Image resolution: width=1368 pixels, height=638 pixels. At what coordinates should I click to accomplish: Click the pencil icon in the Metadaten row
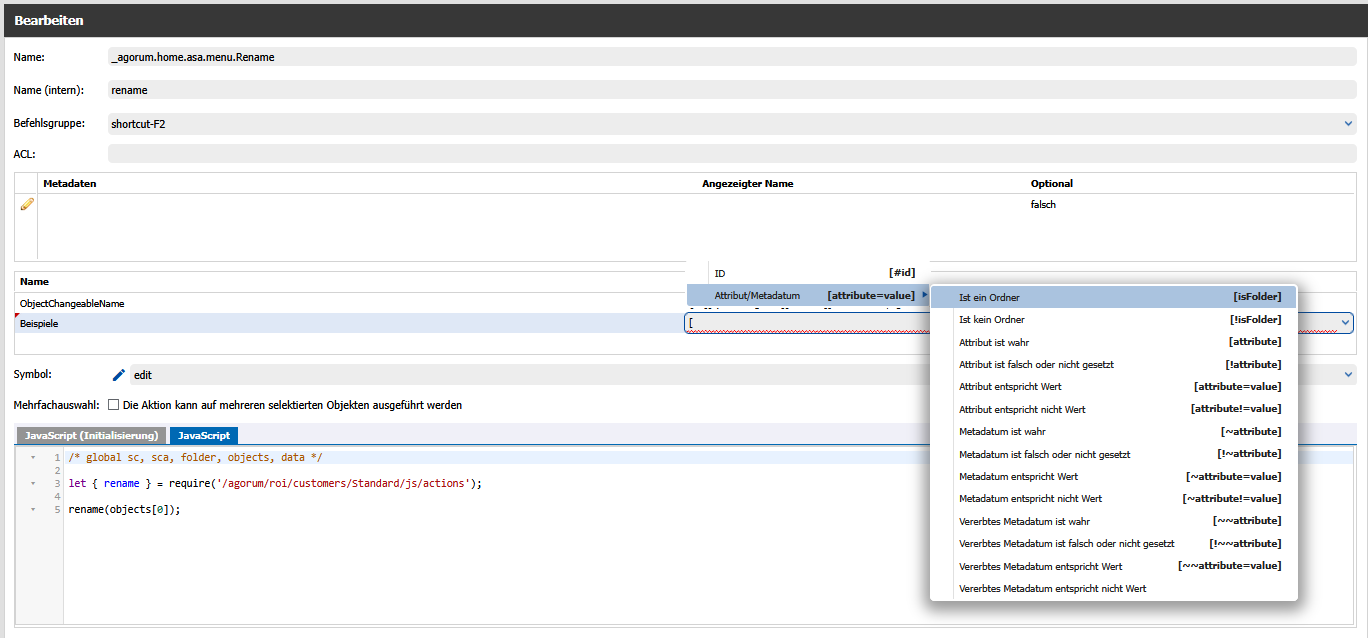(27, 204)
